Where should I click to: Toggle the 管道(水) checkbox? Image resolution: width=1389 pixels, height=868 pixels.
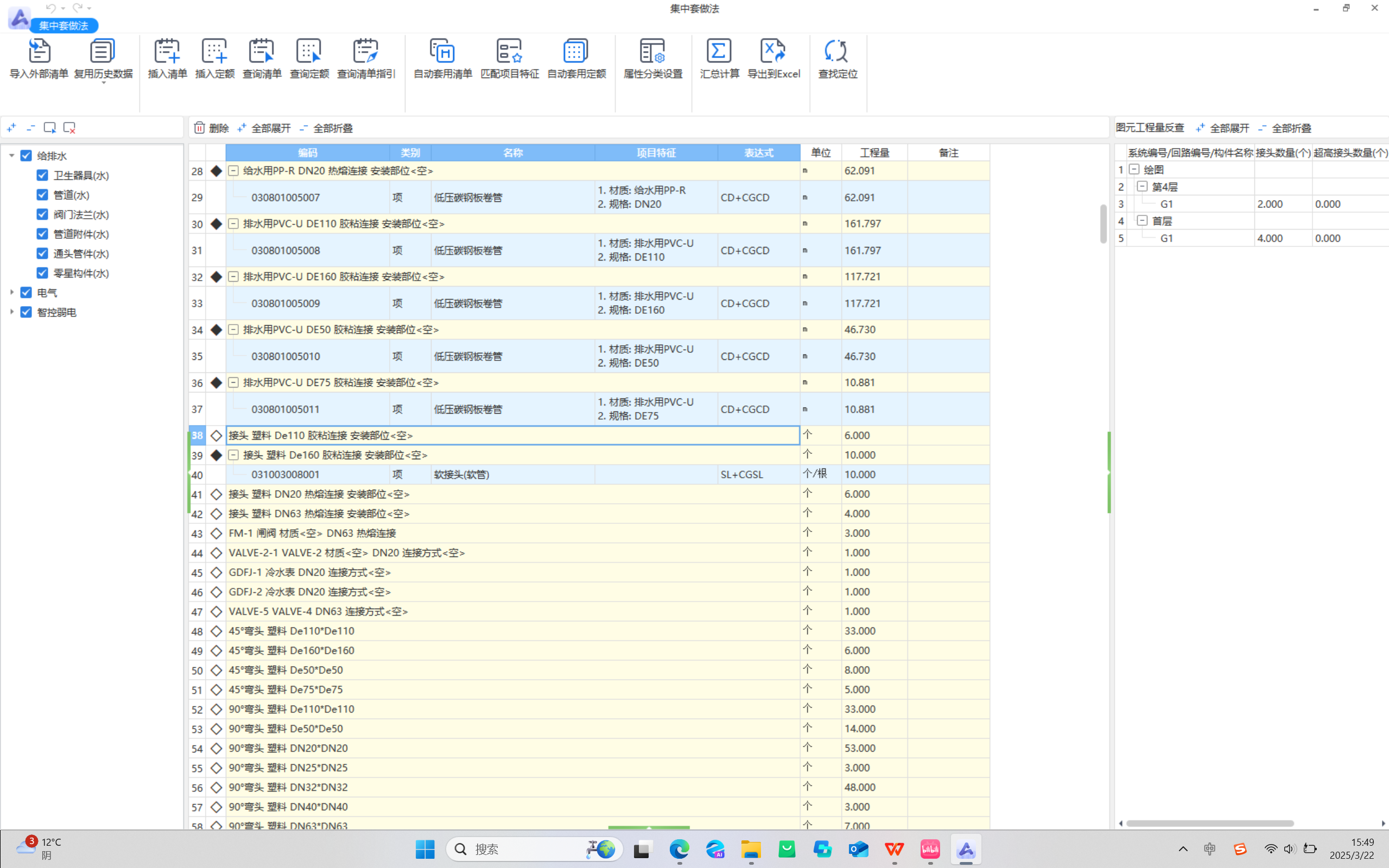point(42,195)
